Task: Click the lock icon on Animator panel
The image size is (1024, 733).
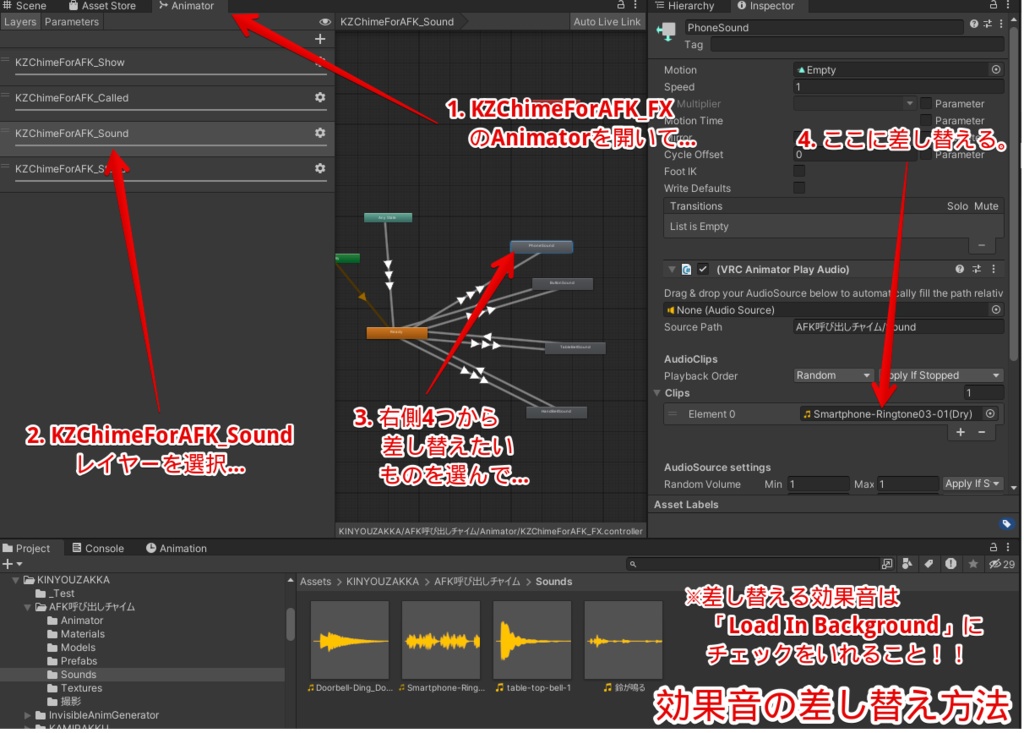Action: coord(621,5)
